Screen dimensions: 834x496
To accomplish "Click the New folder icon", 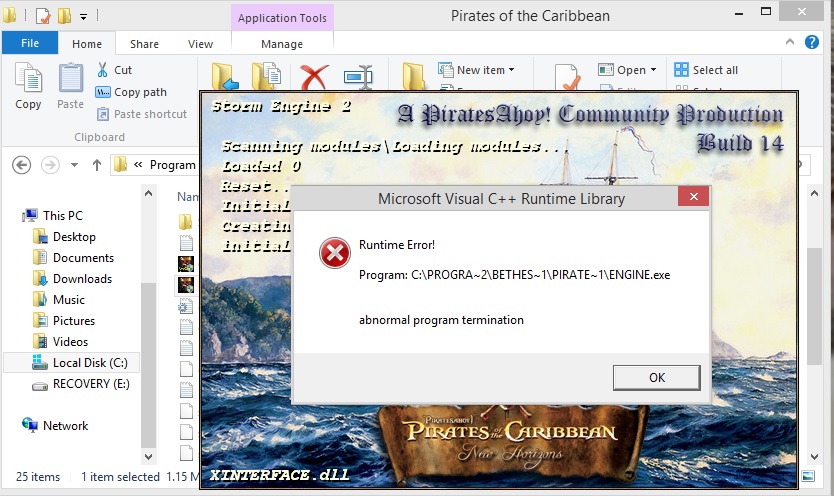I will pos(413,77).
